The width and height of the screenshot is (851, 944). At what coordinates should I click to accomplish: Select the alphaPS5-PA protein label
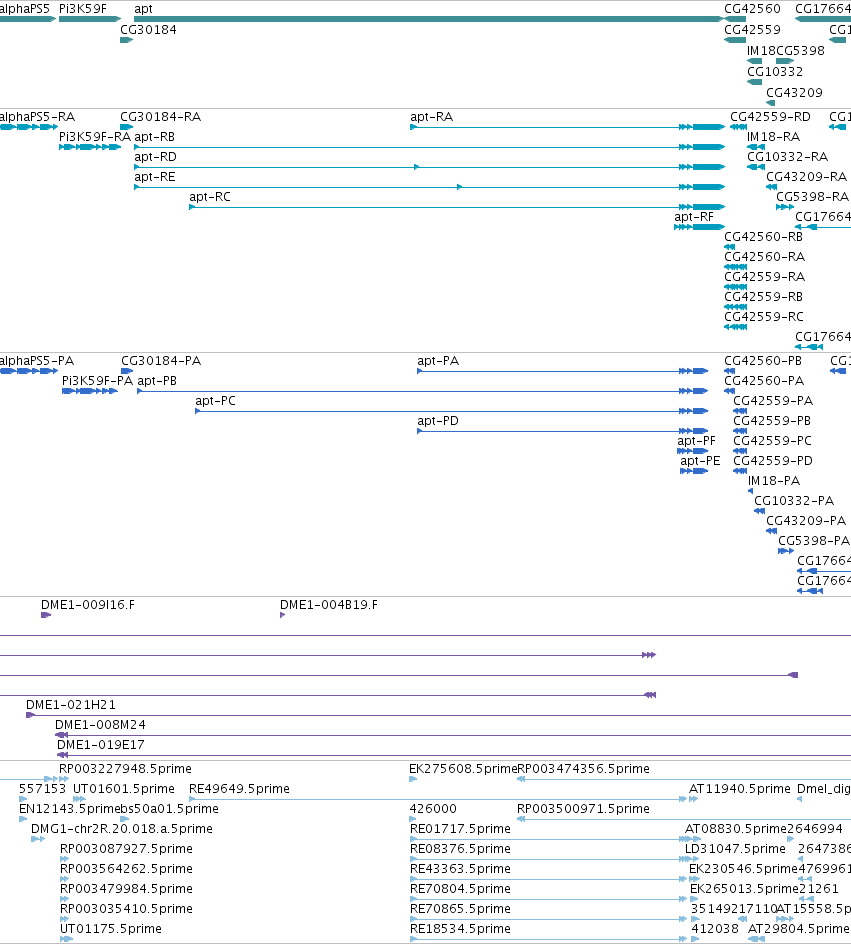pyautogui.click(x=37, y=361)
